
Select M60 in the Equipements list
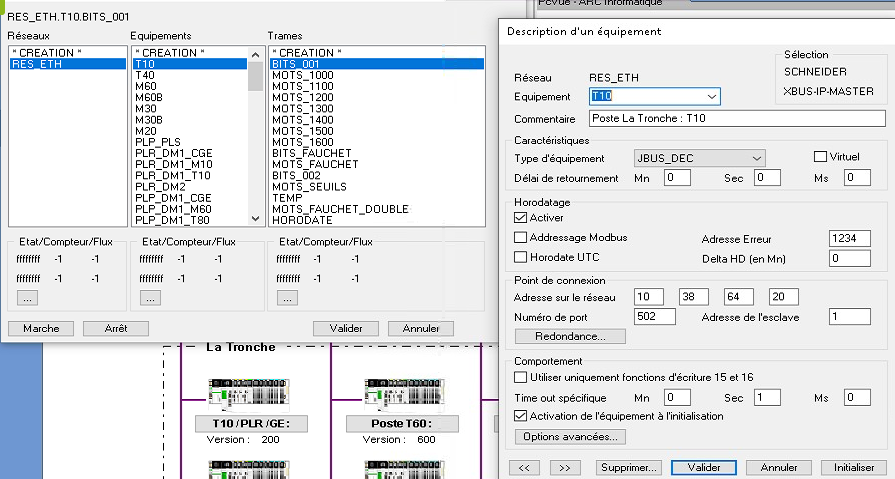(x=146, y=86)
